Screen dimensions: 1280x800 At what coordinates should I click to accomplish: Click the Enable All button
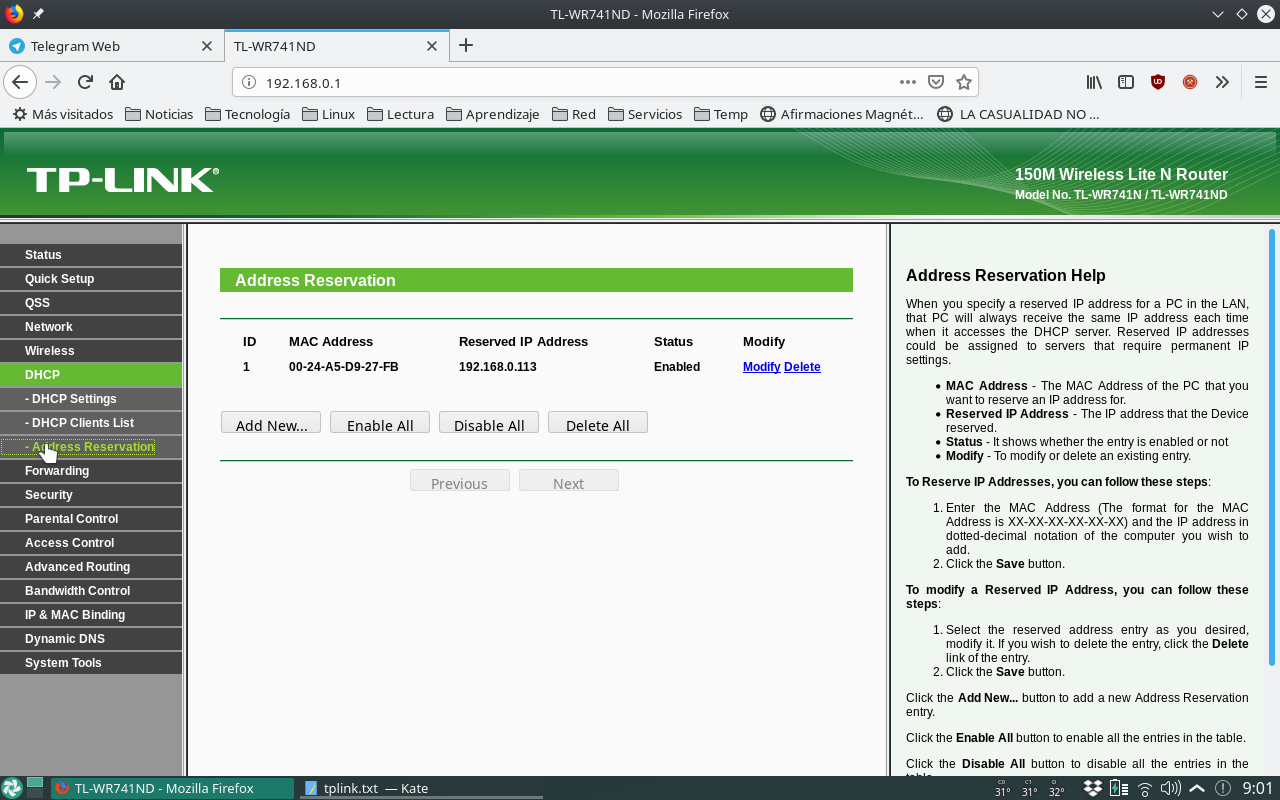click(x=380, y=423)
